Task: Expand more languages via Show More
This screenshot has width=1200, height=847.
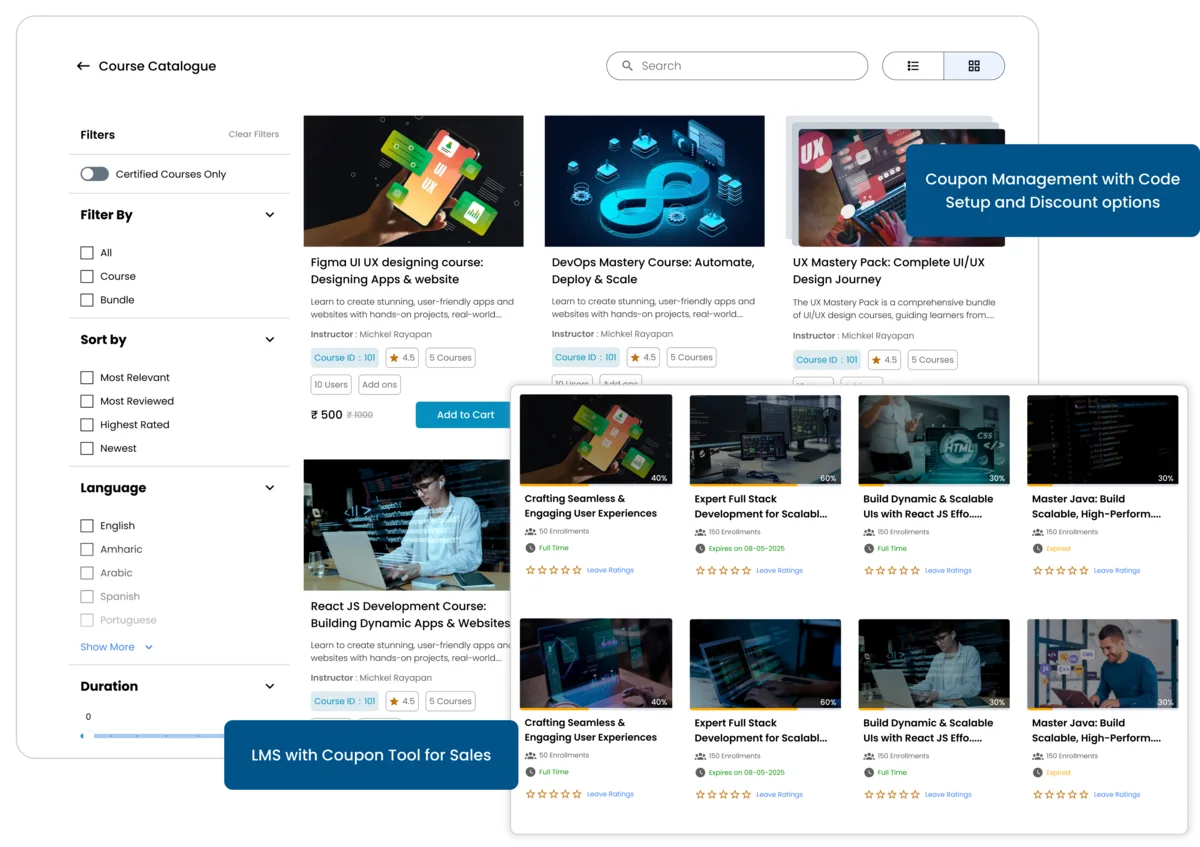Action: 107,647
